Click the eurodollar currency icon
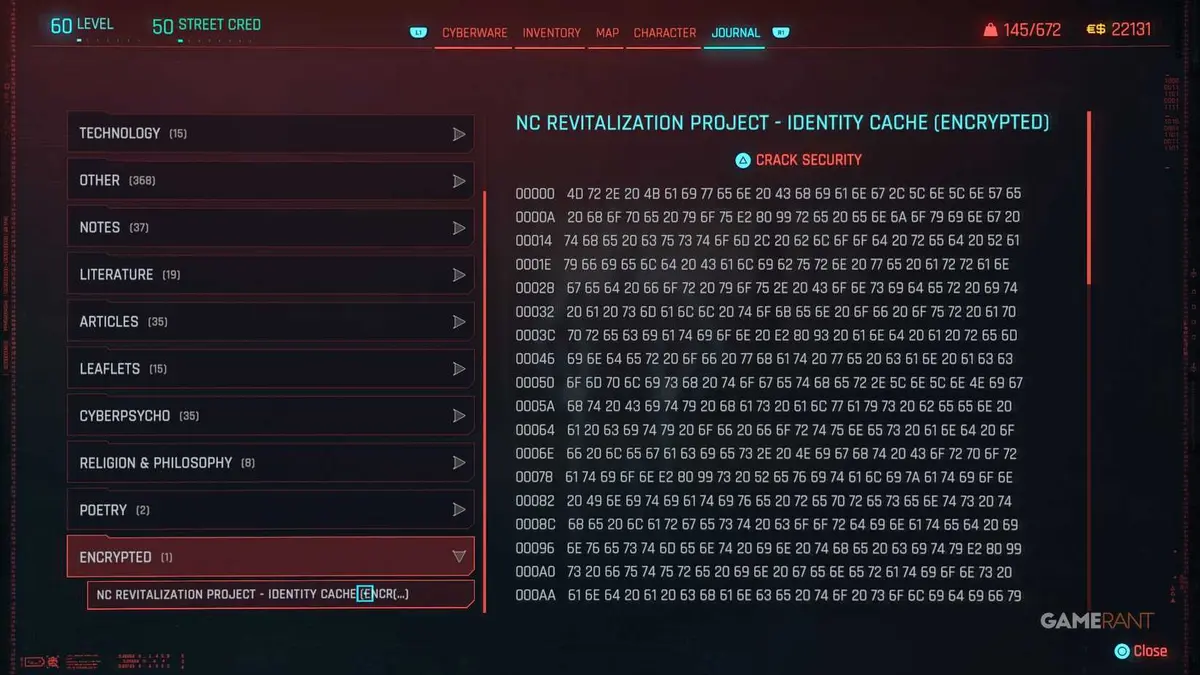This screenshot has height=675, width=1200. click(x=1096, y=30)
